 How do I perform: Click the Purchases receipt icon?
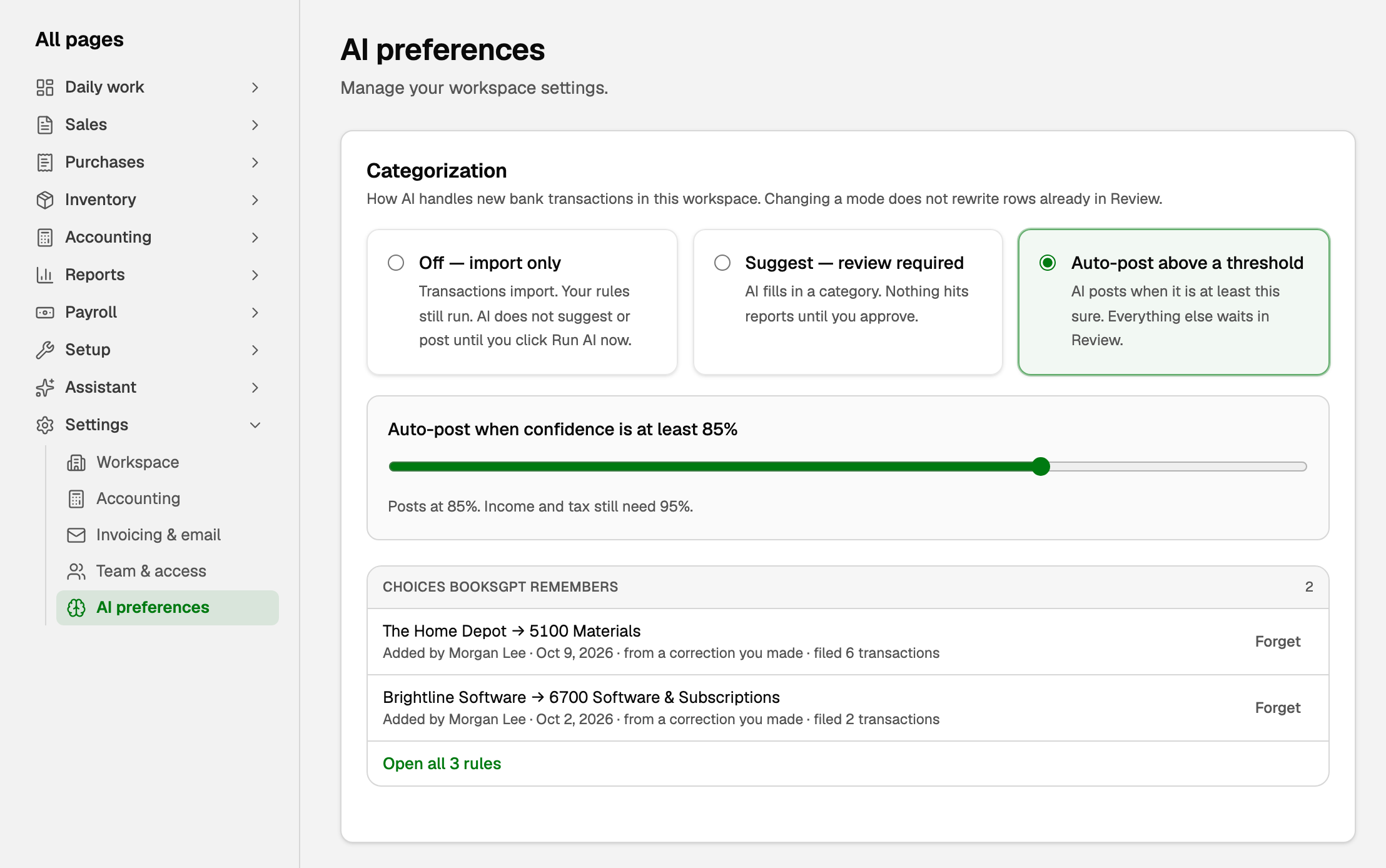pyautogui.click(x=45, y=163)
